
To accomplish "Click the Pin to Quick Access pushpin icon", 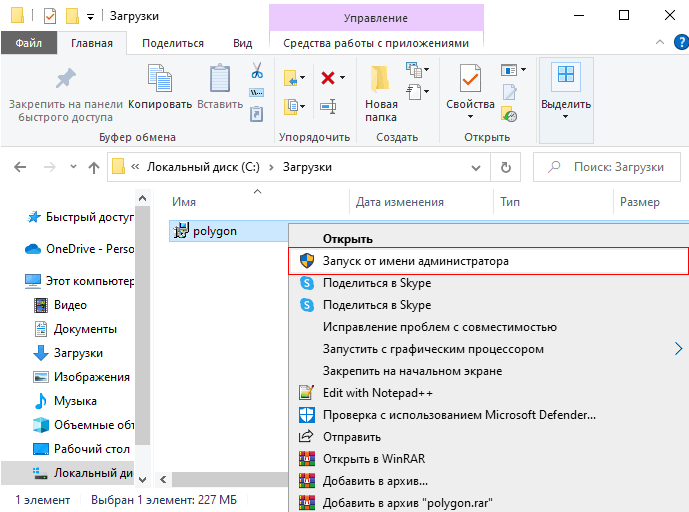I will [65, 79].
